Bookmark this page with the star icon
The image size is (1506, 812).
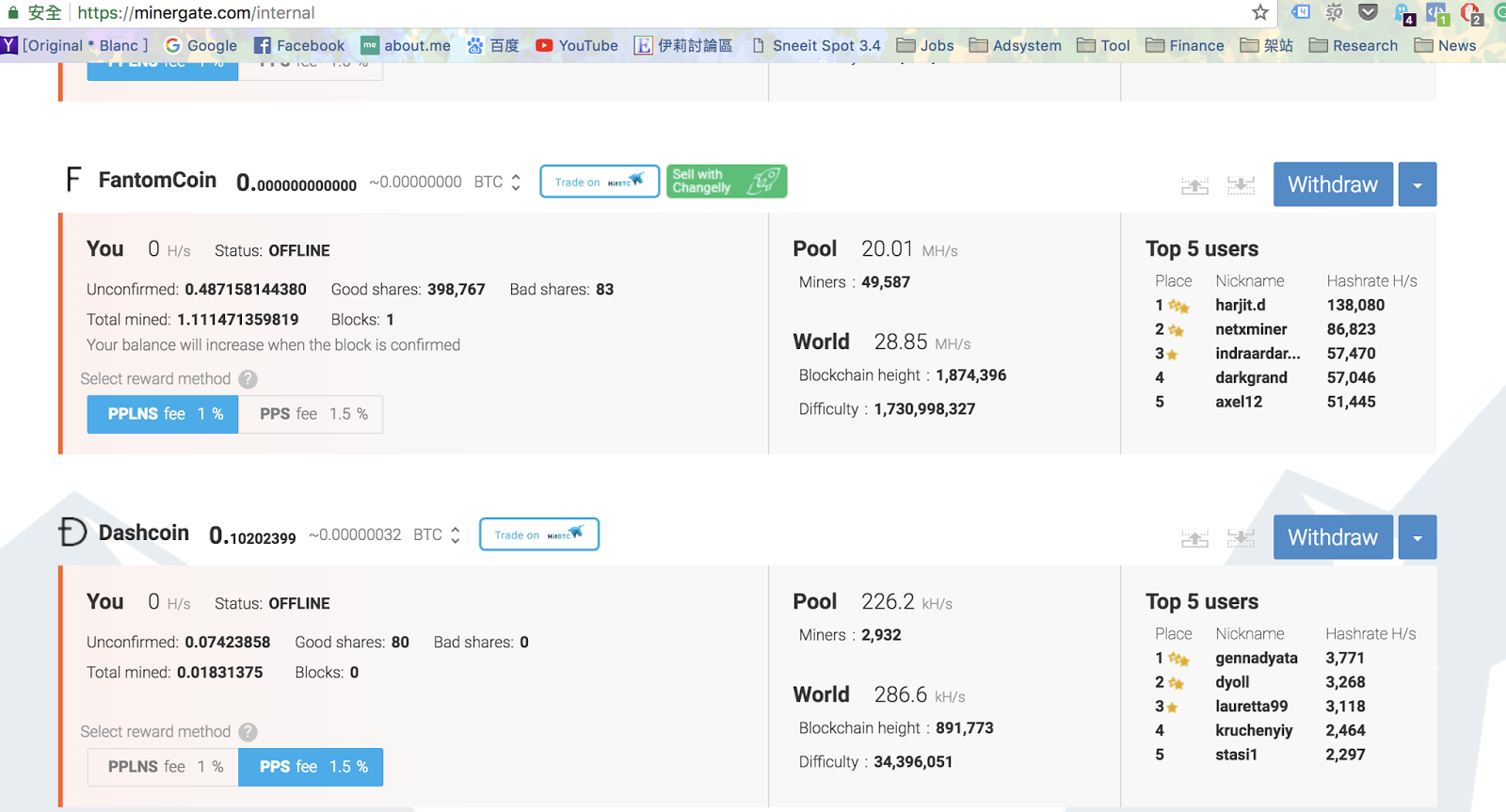tap(1260, 12)
